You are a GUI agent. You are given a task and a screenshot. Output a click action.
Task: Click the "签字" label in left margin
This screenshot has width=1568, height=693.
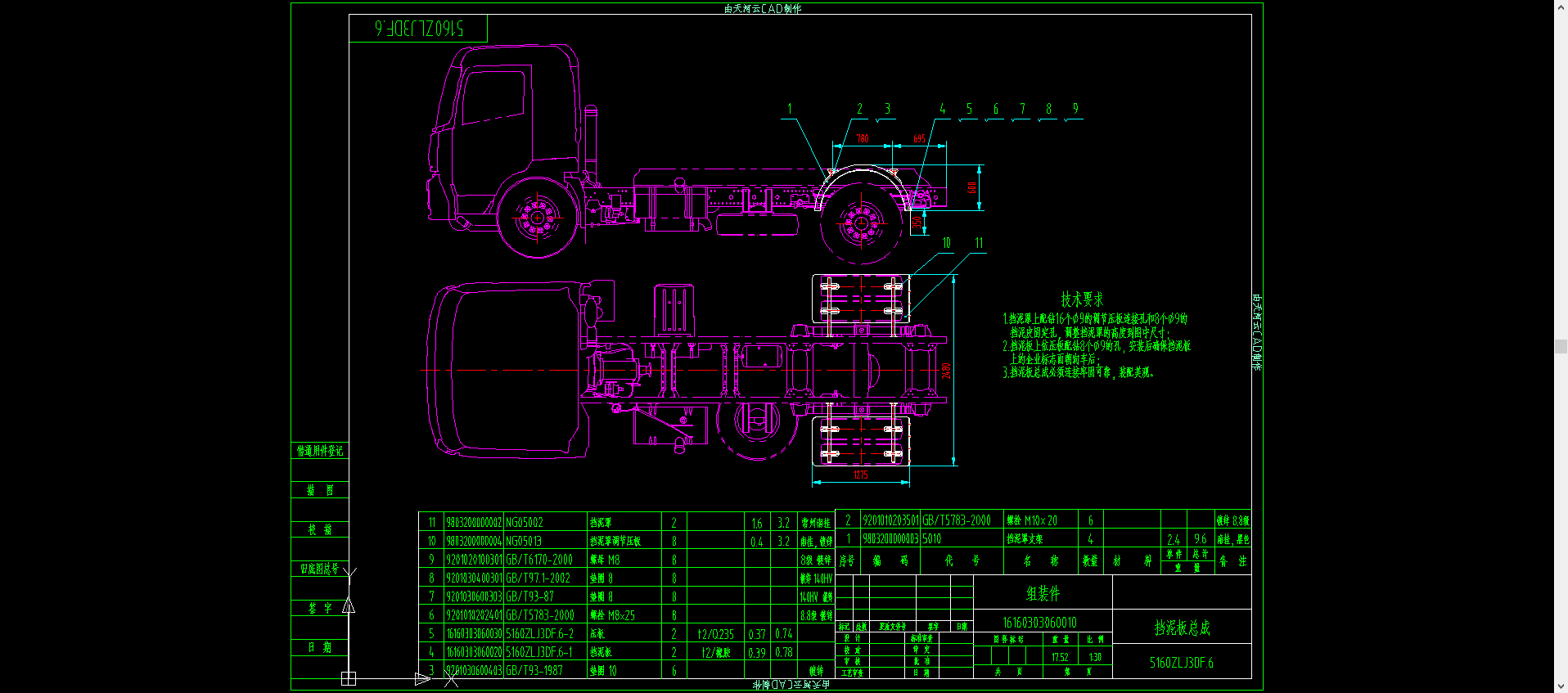[x=320, y=608]
